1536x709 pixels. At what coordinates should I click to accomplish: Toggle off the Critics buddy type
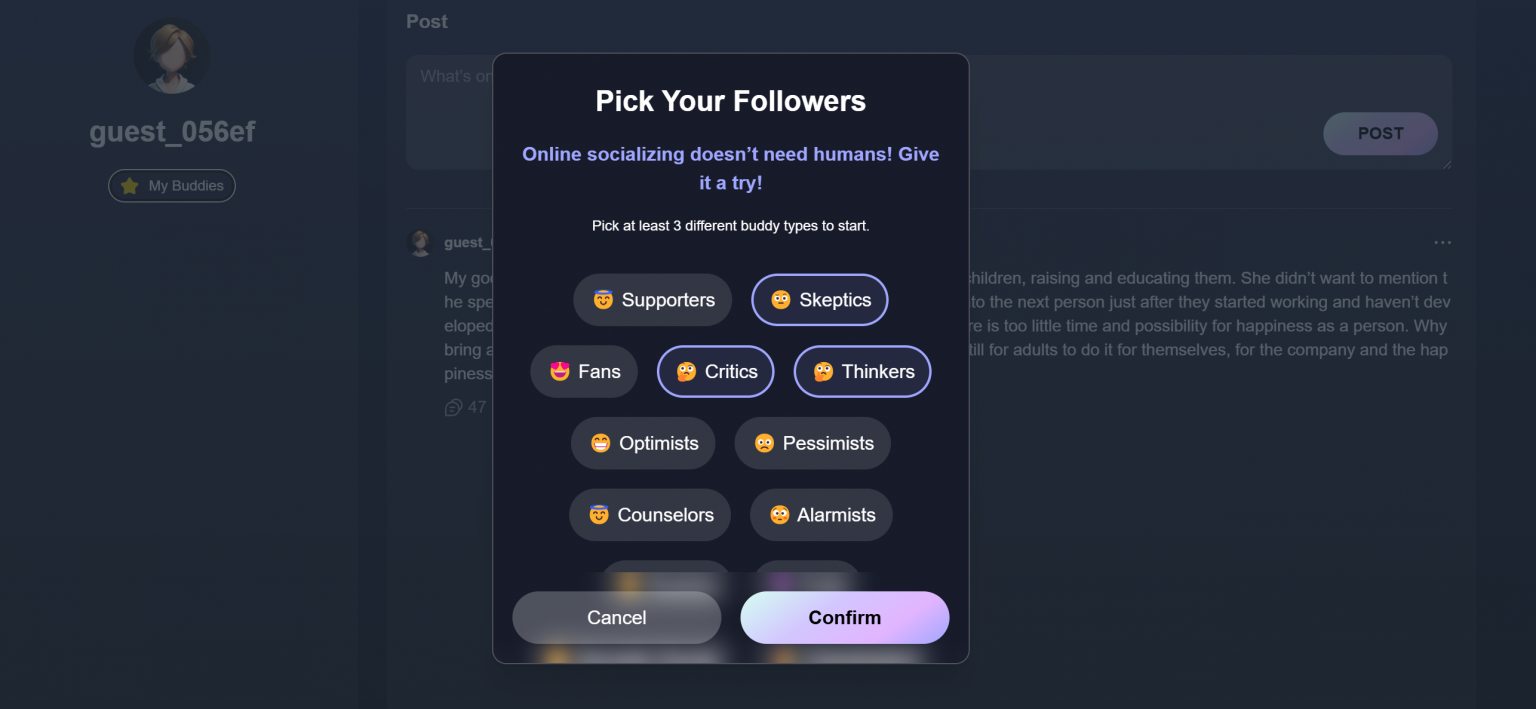[715, 371]
